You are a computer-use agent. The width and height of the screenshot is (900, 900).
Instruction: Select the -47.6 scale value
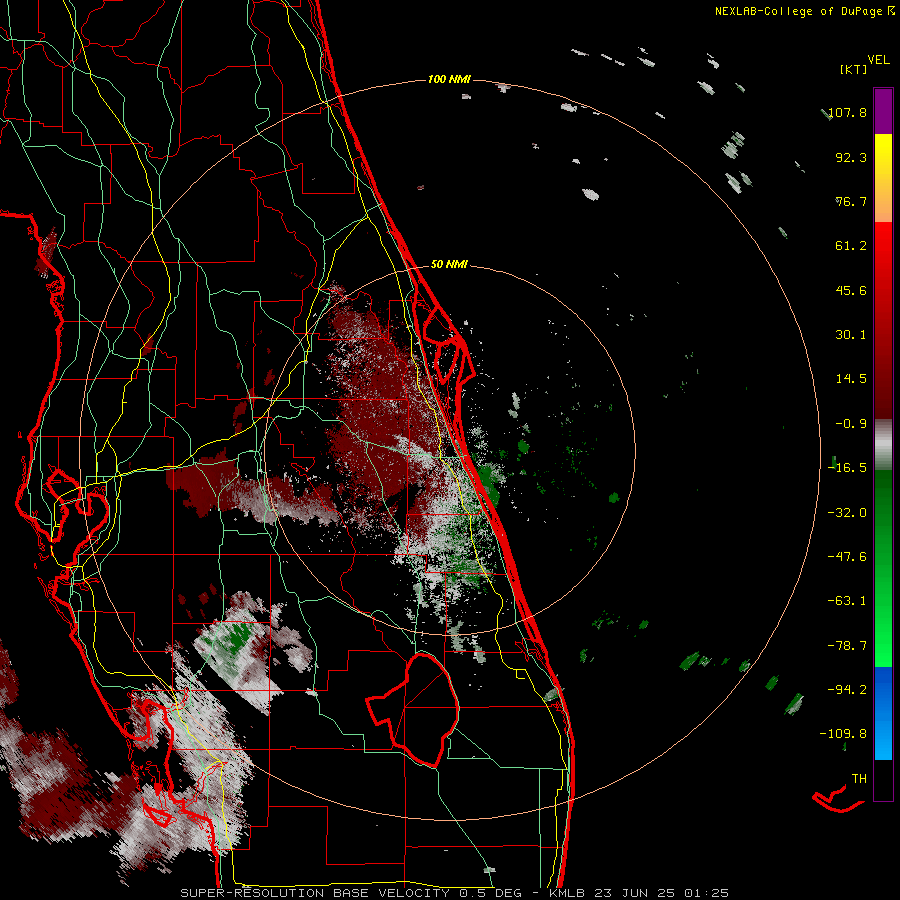848,557
